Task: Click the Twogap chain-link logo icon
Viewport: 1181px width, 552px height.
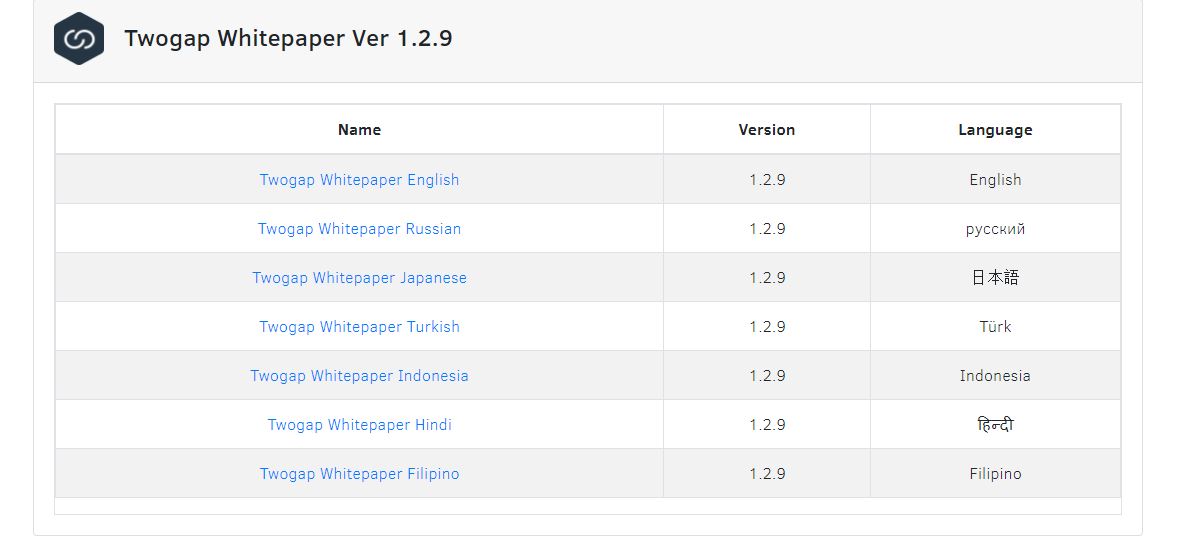Action: tap(79, 38)
